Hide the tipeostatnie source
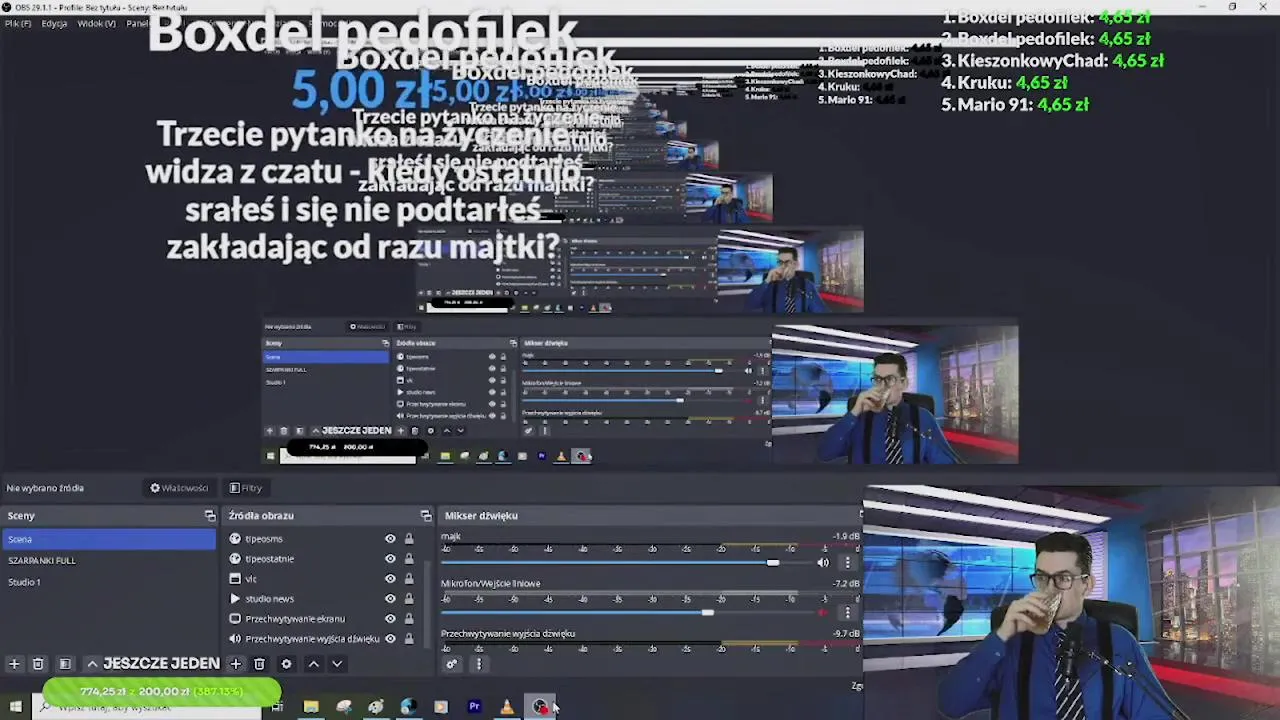 [390, 559]
